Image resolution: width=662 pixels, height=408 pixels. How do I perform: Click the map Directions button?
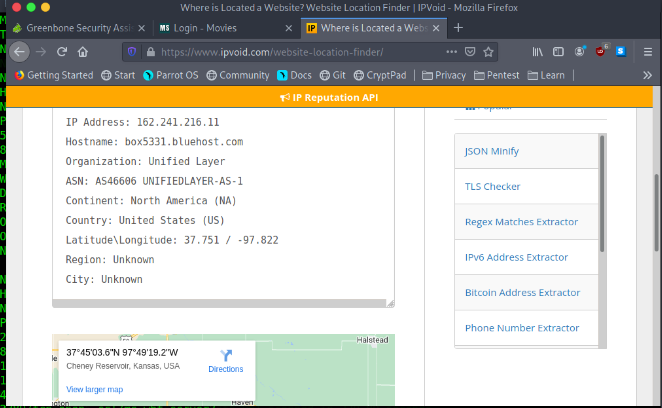click(225, 361)
